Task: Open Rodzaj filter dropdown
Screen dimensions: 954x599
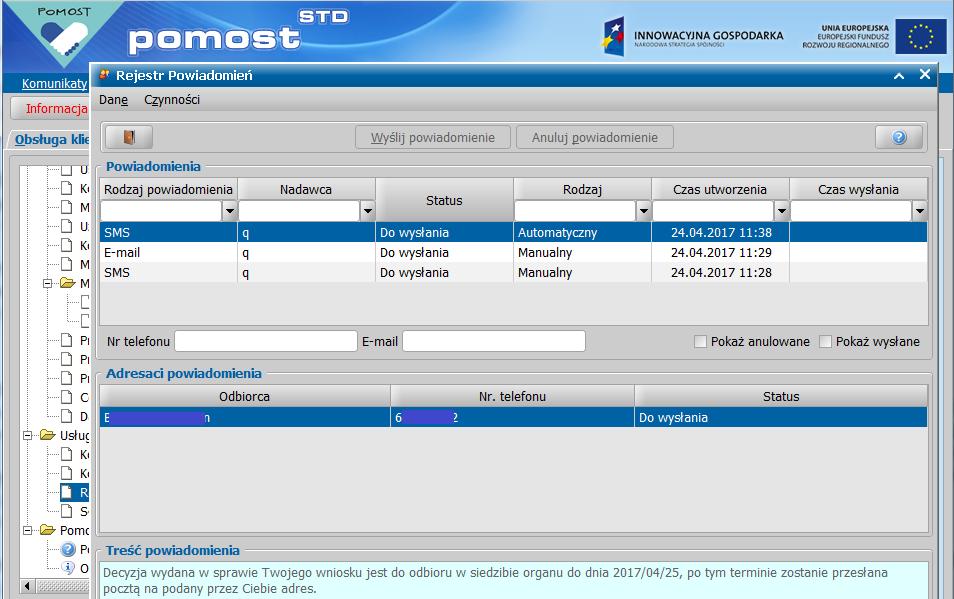Action: [x=644, y=211]
